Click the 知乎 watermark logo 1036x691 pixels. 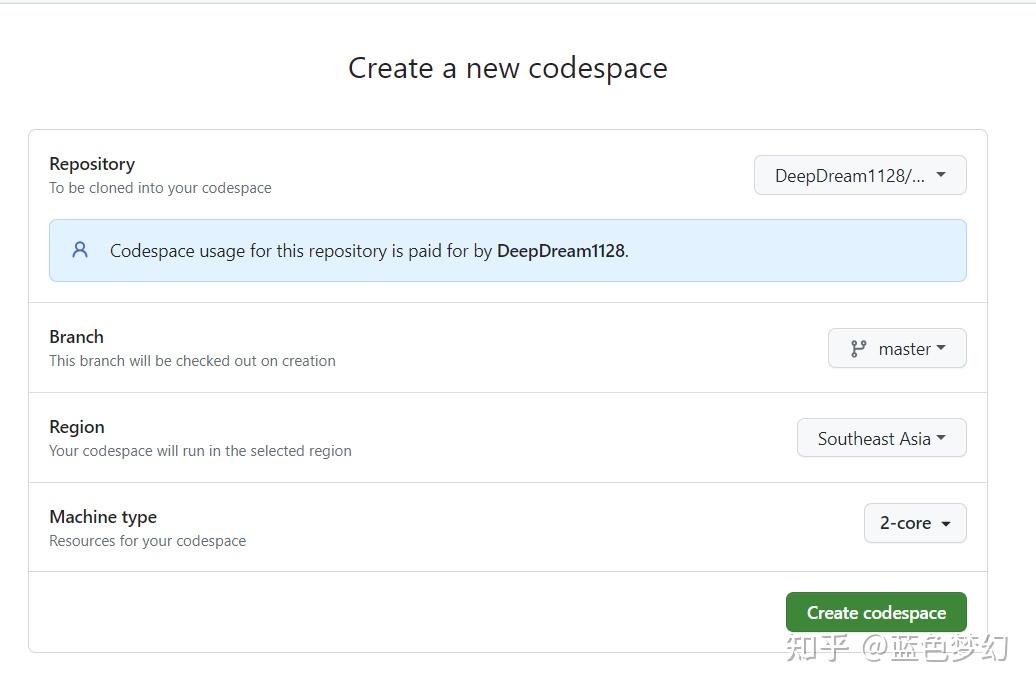pyautogui.click(x=817, y=648)
